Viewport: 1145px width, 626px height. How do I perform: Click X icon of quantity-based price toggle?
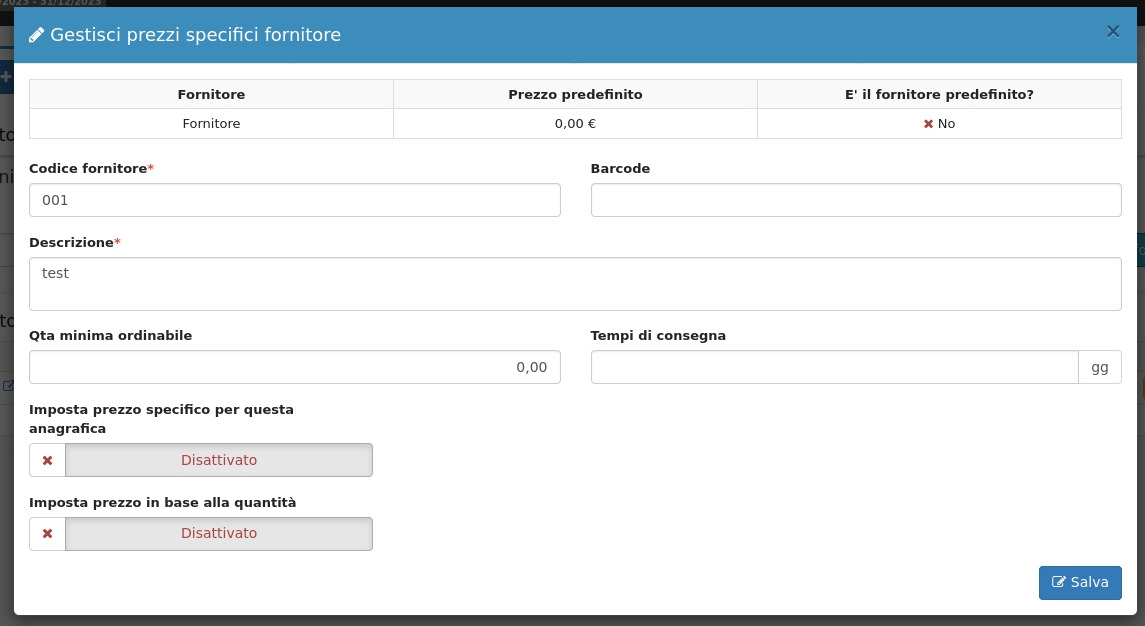(x=47, y=534)
